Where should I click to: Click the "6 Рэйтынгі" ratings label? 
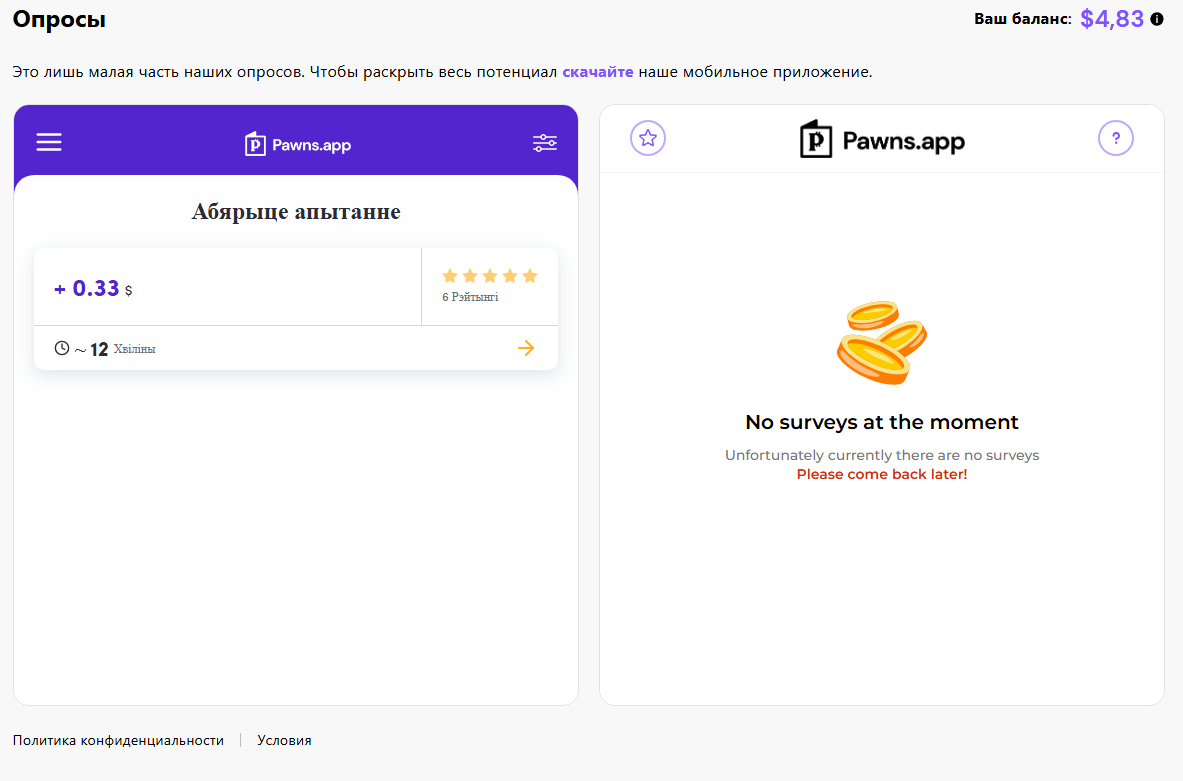[x=470, y=297]
